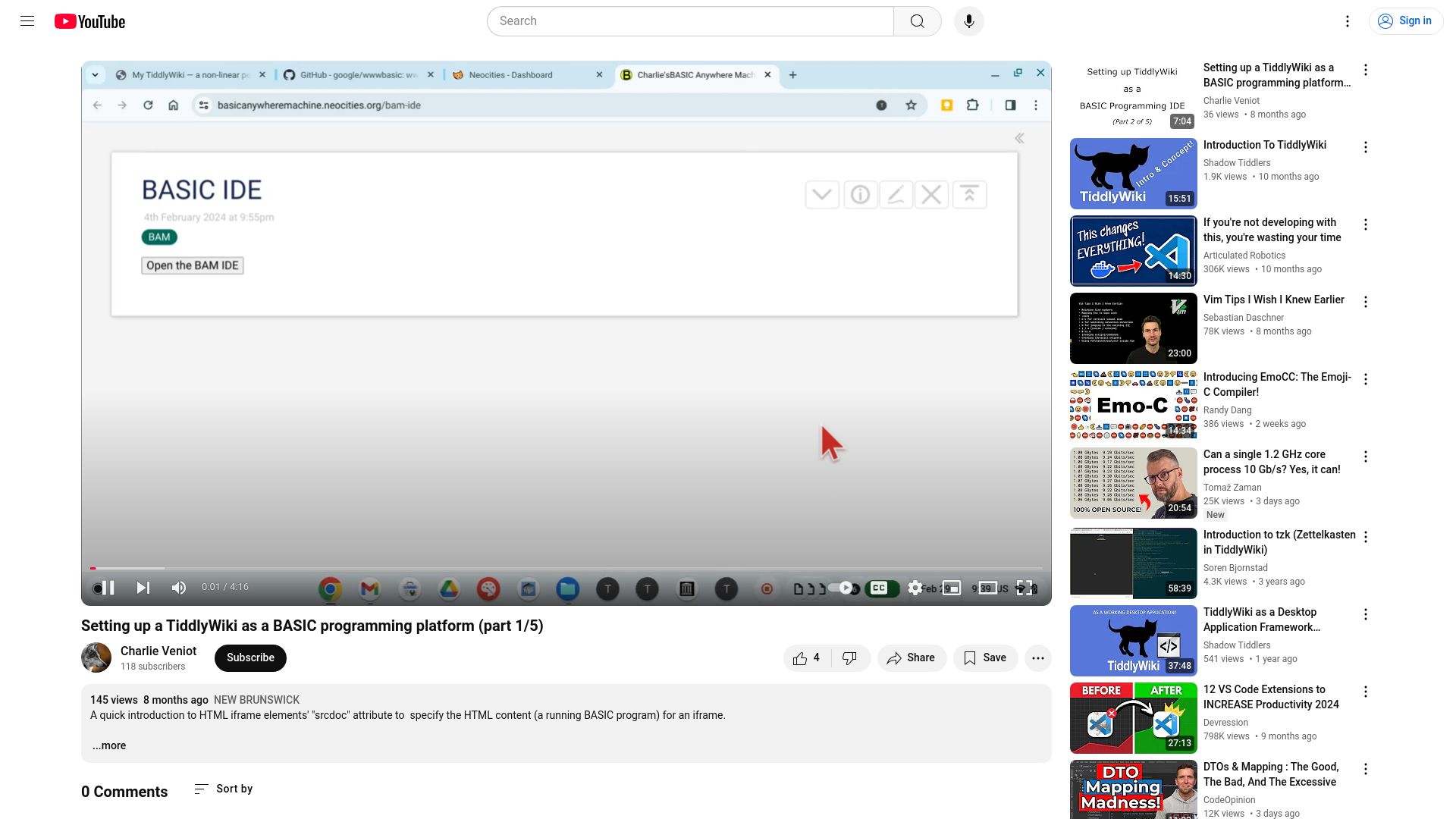Open Charlie Veniot channel name link
Screen dimensions: 1456x819
pos(158,651)
